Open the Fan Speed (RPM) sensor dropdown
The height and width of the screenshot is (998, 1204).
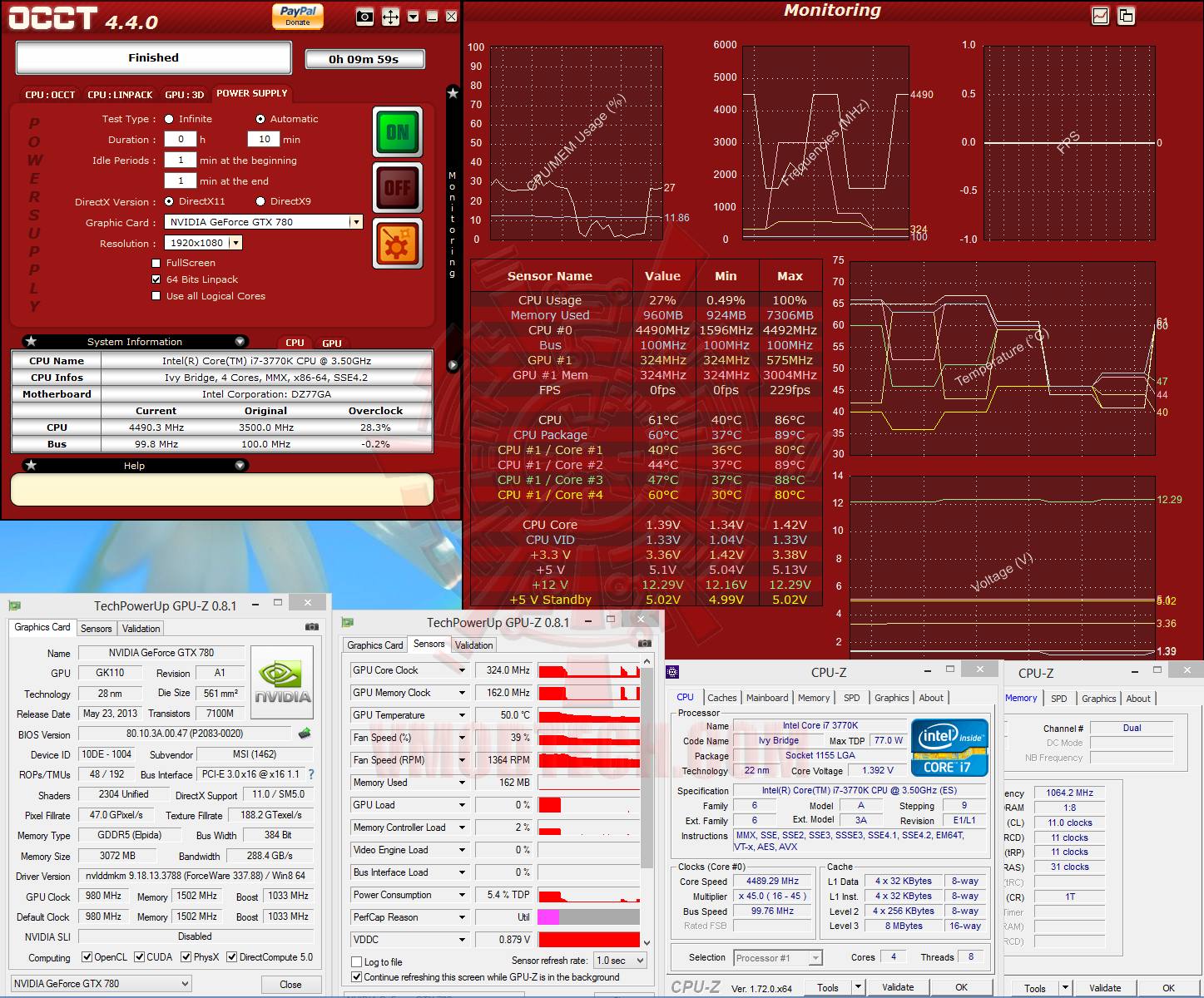463,760
